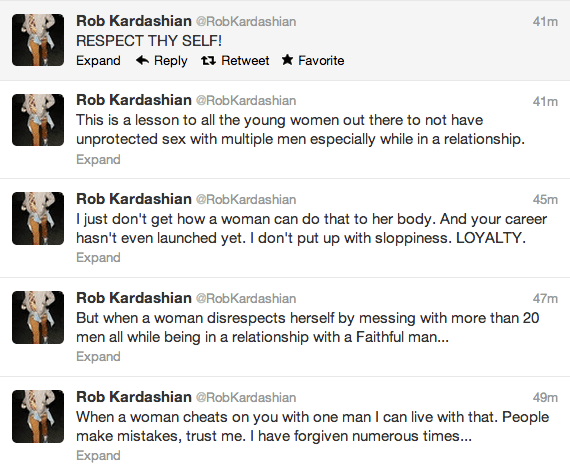This screenshot has height=473, width=570.
Task: Expand the Faithful man tweet
Action: (x=98, y=357)
